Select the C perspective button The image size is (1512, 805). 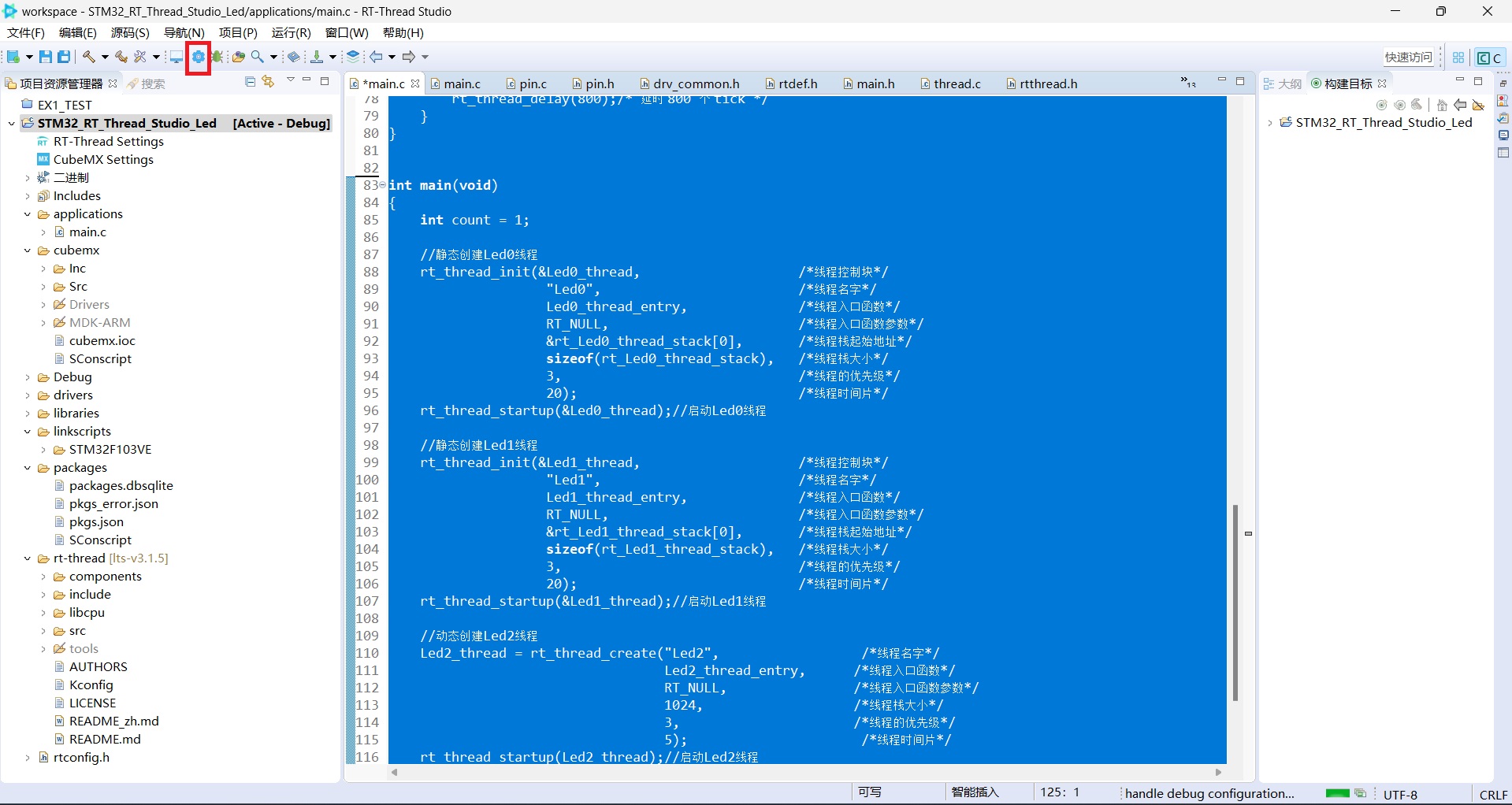[x=1489, y=57]
